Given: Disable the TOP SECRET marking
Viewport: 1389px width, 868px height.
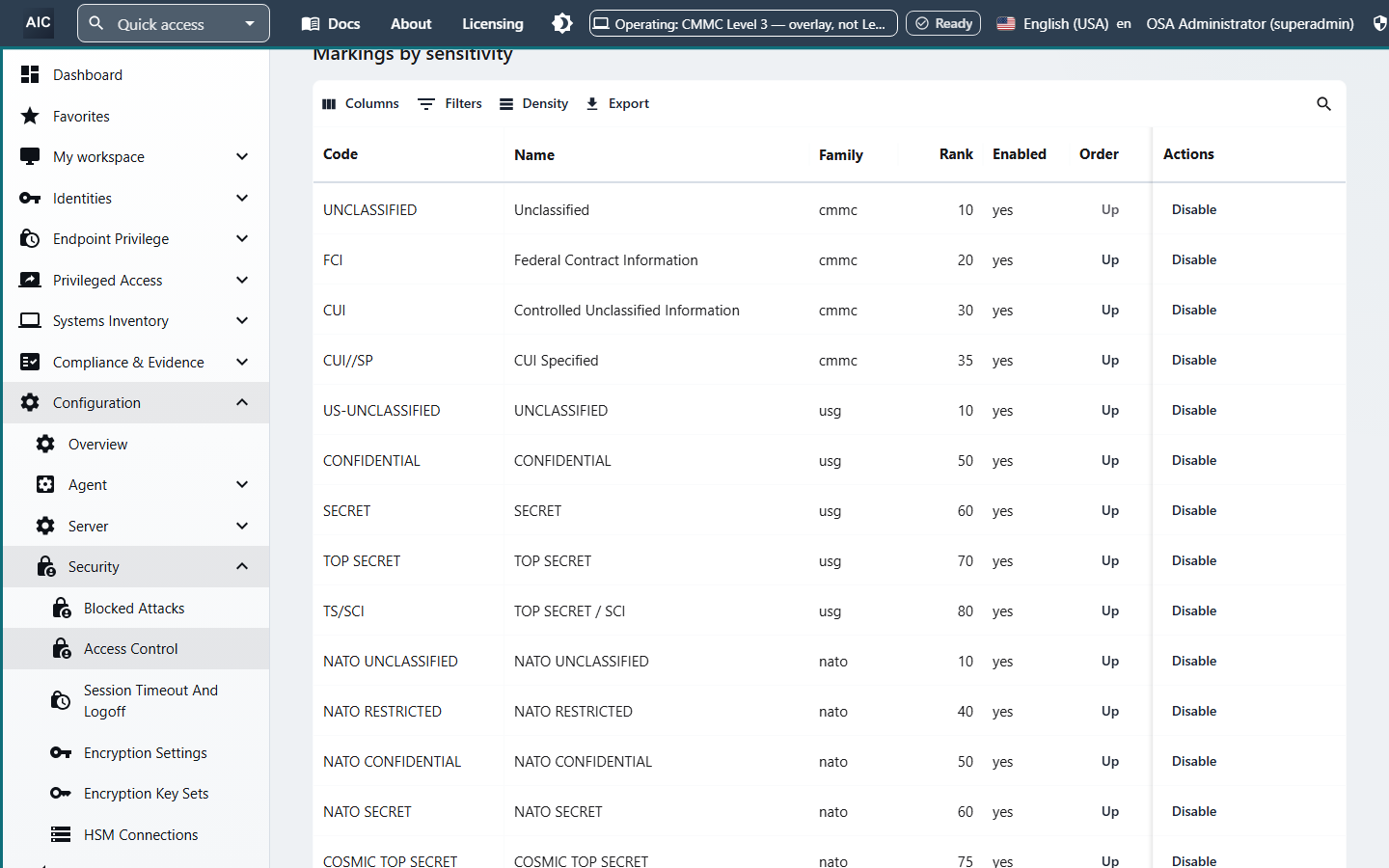Looking at the screenshot, I should coord(1194,560).
